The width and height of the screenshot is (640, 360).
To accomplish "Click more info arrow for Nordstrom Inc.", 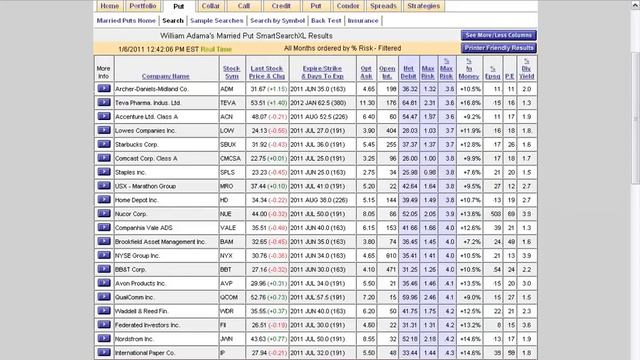I will coord(104,338).
